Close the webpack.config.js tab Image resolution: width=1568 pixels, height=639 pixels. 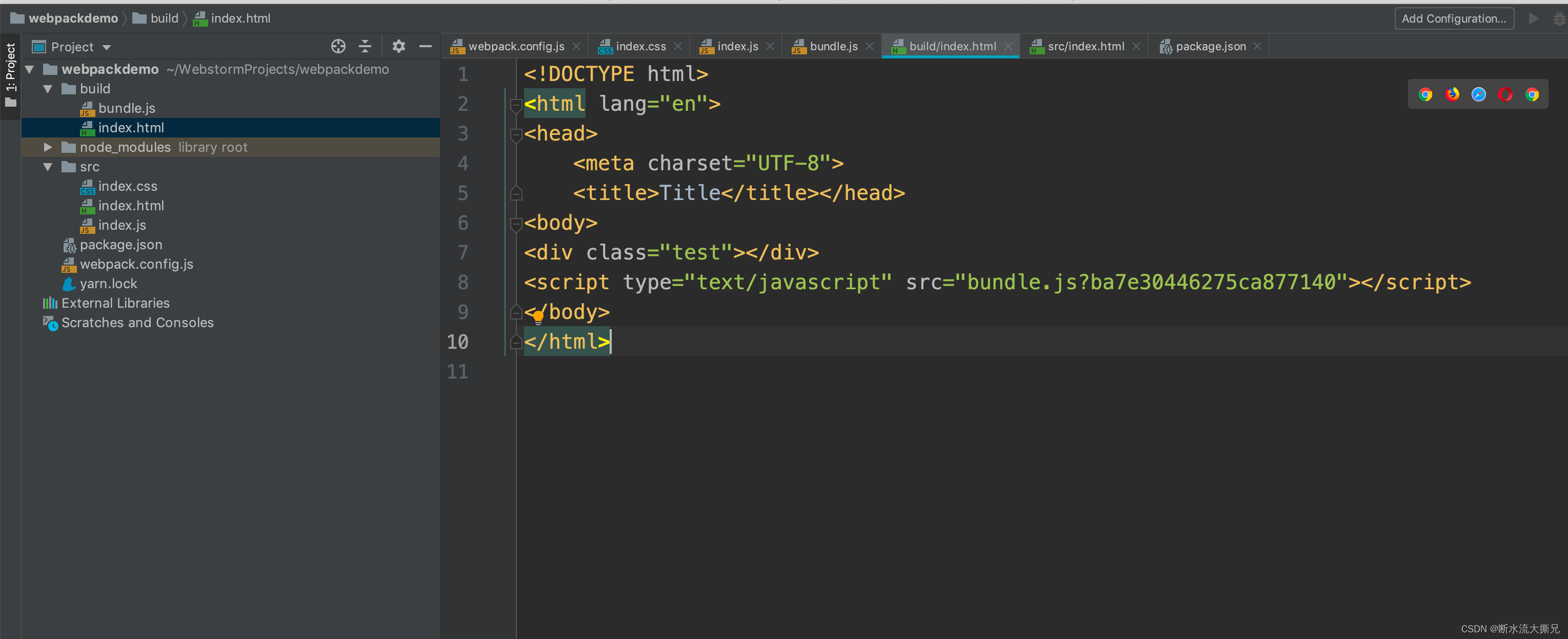pyautogui.click(x=576, y=46)
